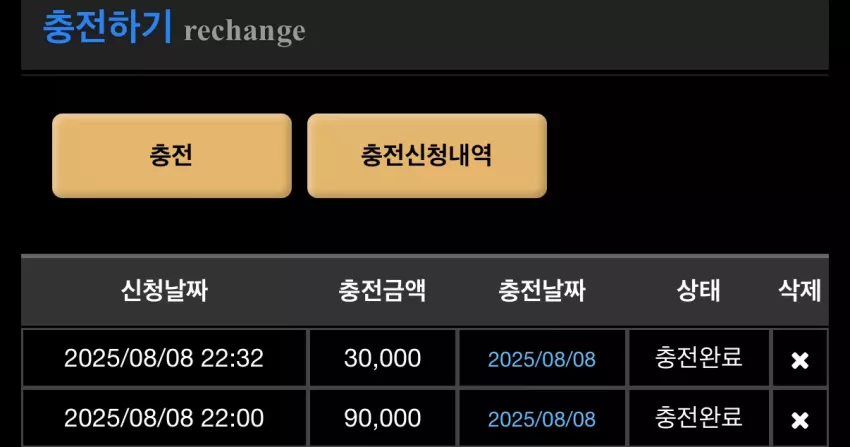This screenshot has height=447, width=850.
Task: Open the 2025/08/08 date link in second row
Action: click(x=542, y=419)
